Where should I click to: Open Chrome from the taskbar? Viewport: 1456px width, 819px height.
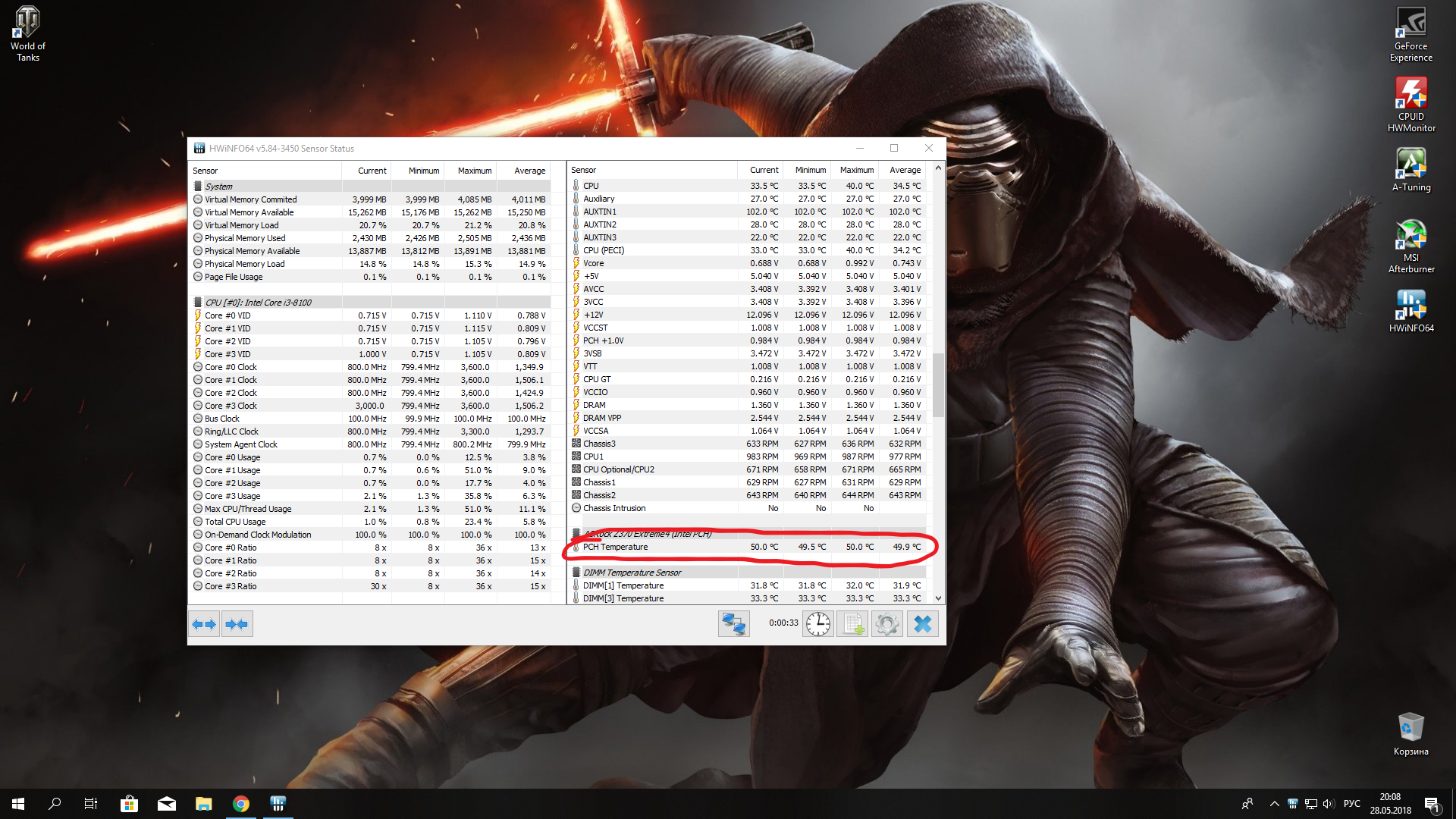[x=241, y=804]
